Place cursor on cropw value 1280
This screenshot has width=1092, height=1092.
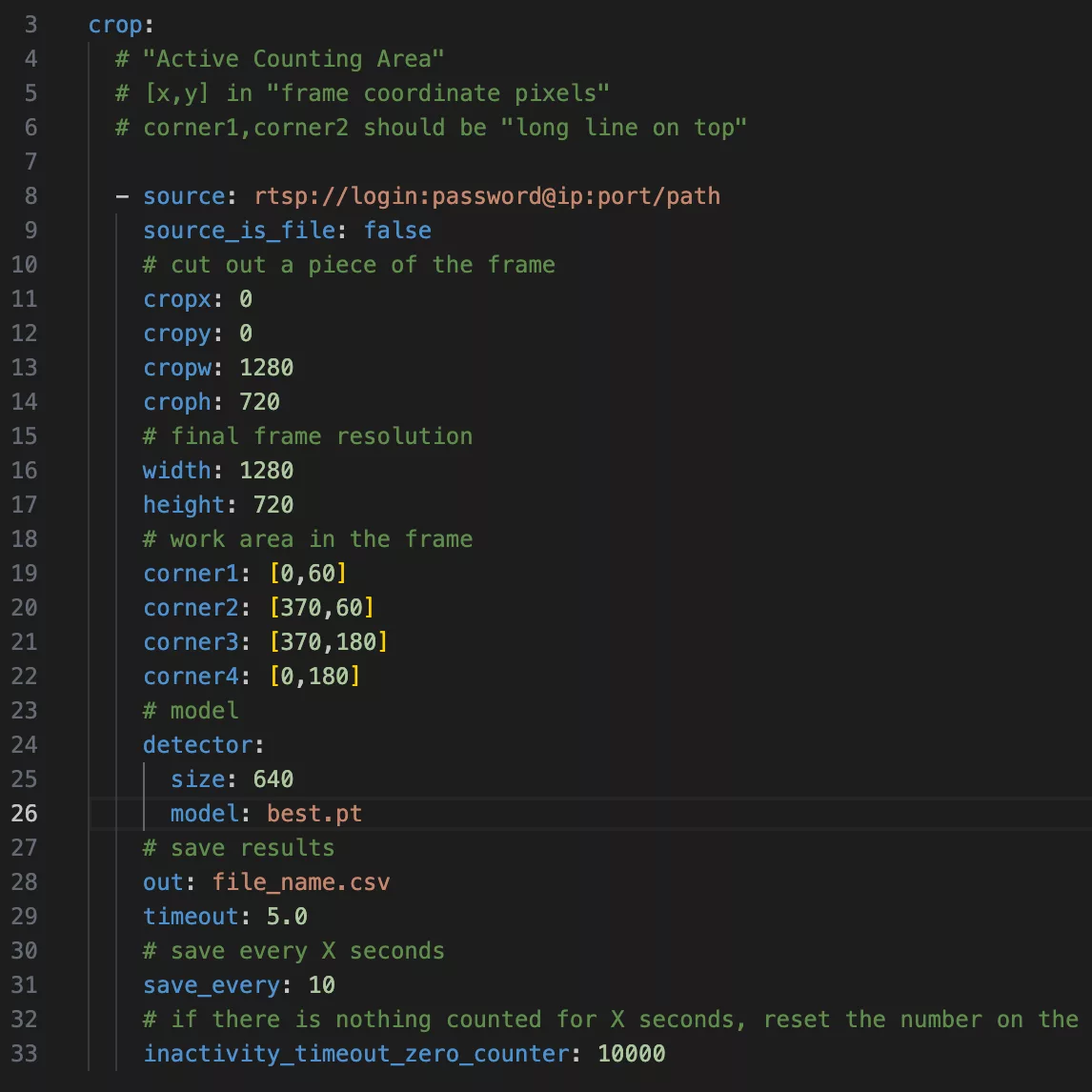click(266, 368)
